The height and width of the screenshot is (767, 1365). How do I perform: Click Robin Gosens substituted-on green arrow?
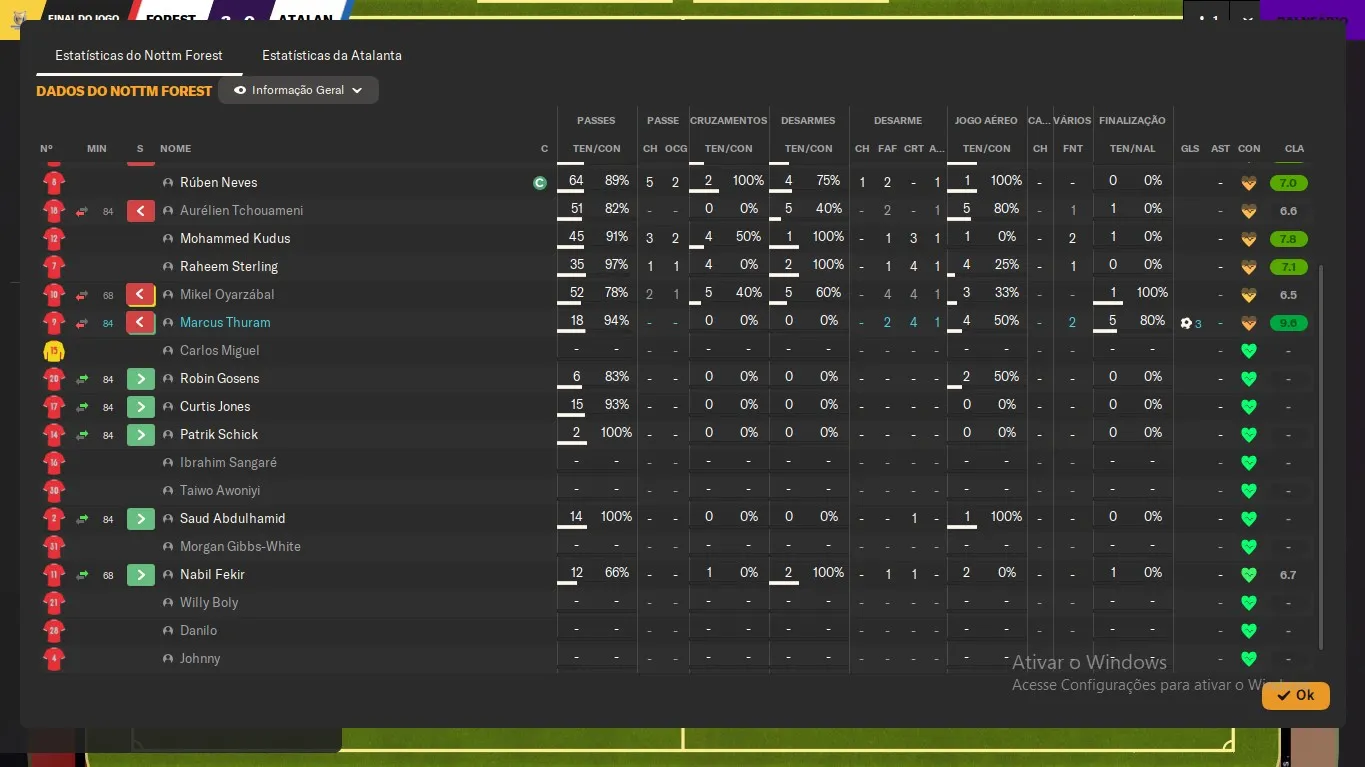pos(140,379)
